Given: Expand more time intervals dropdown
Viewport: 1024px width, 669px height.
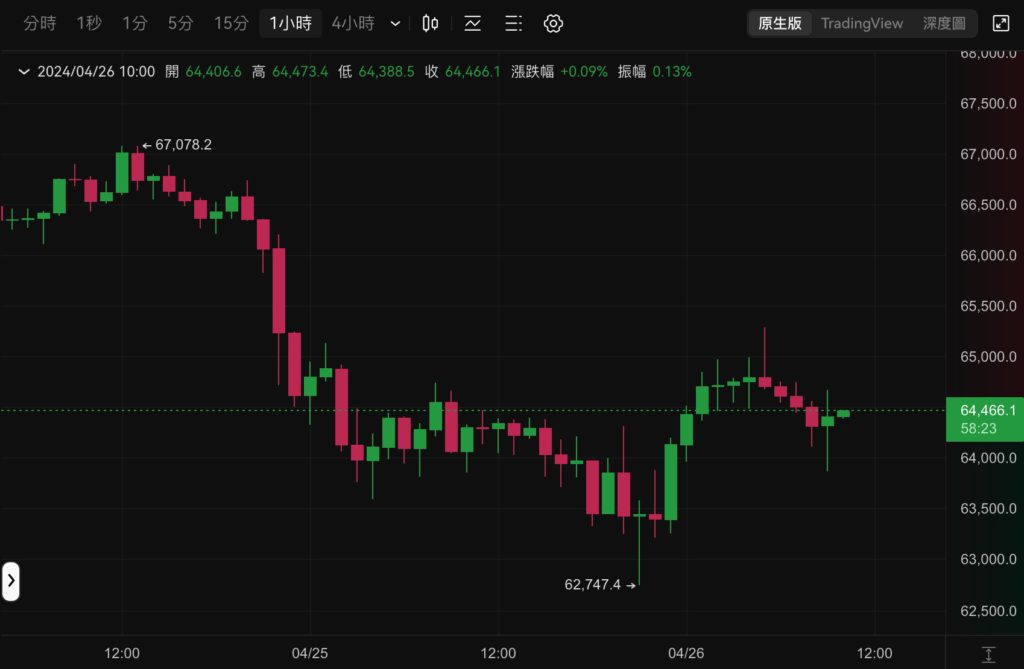Looking at the screenshot, I should [396, 23].
